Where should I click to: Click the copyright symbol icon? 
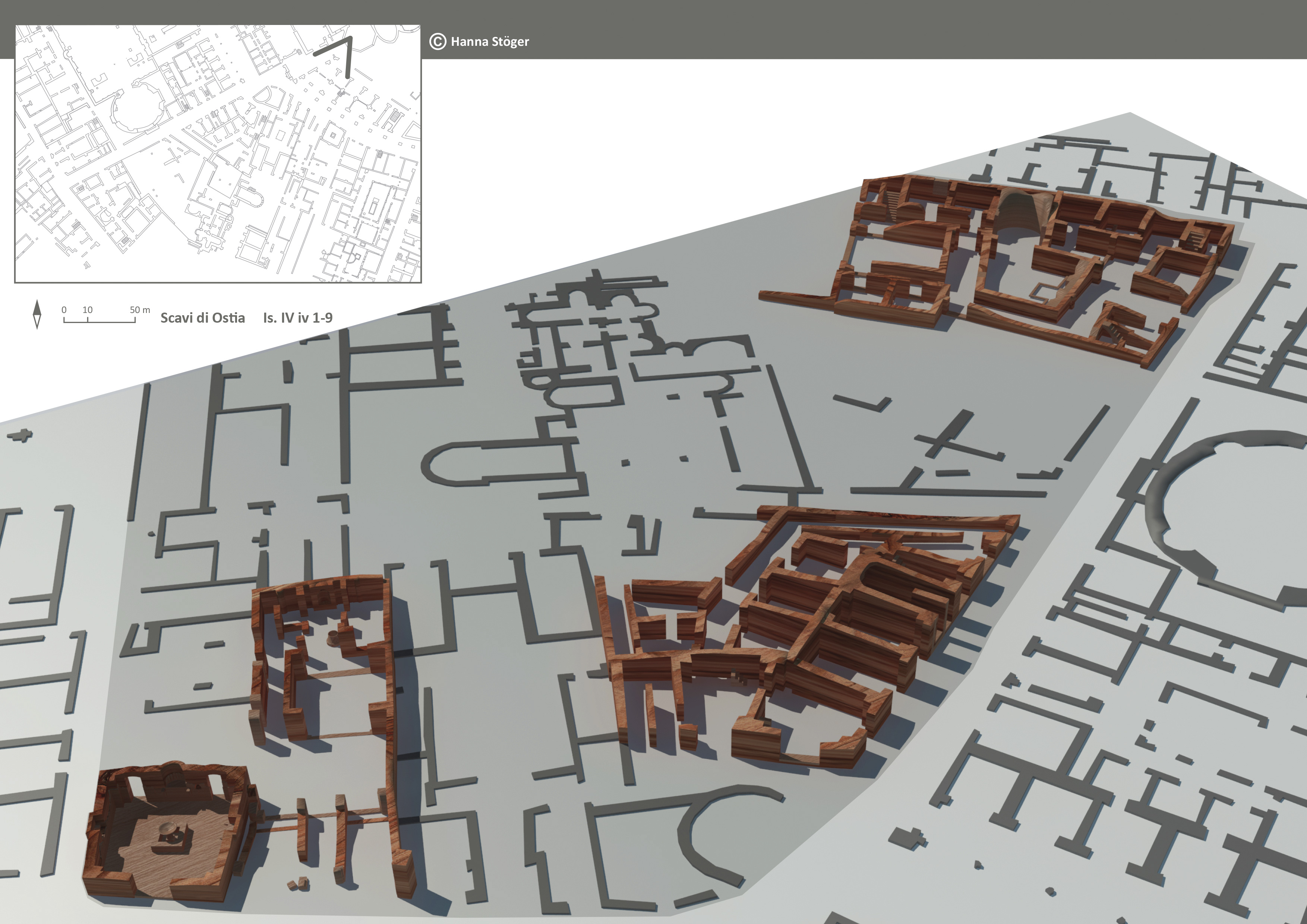point(437,41)
